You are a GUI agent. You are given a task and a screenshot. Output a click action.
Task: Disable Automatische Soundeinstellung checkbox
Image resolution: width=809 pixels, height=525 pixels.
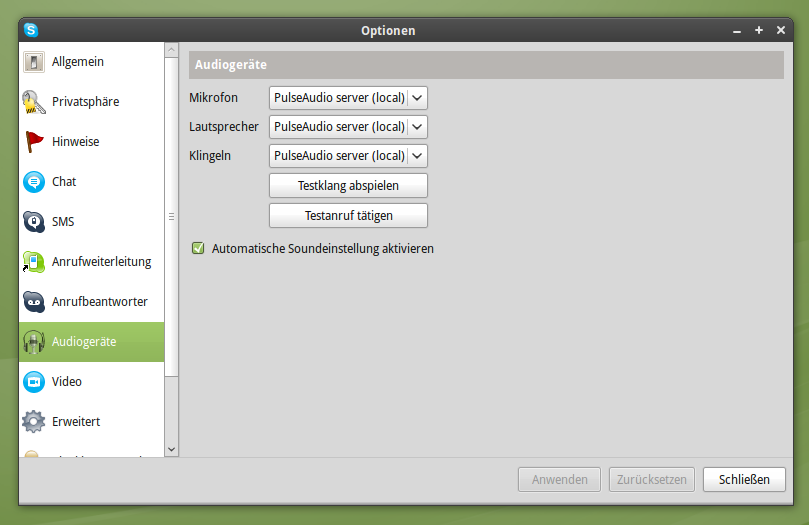(198, 248)
